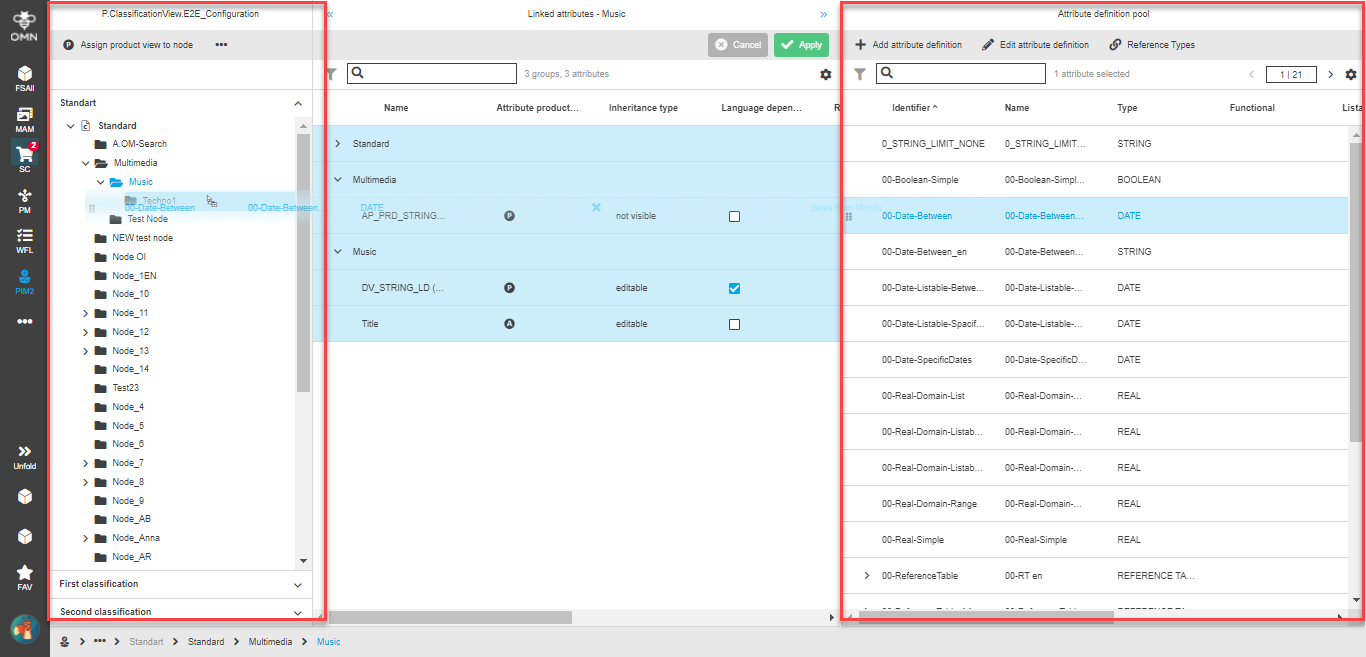Open the filter icon in attribute pool
This screenshot has width=1366, height=657.
point(858,73)
